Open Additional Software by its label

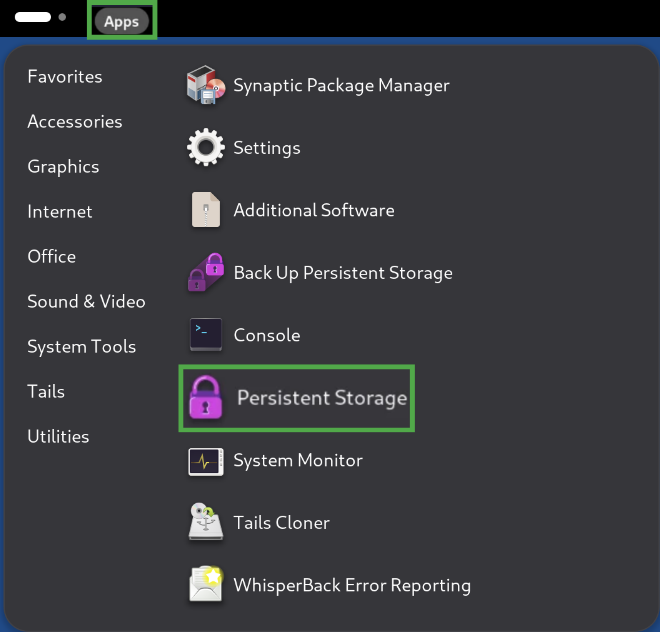314,210
